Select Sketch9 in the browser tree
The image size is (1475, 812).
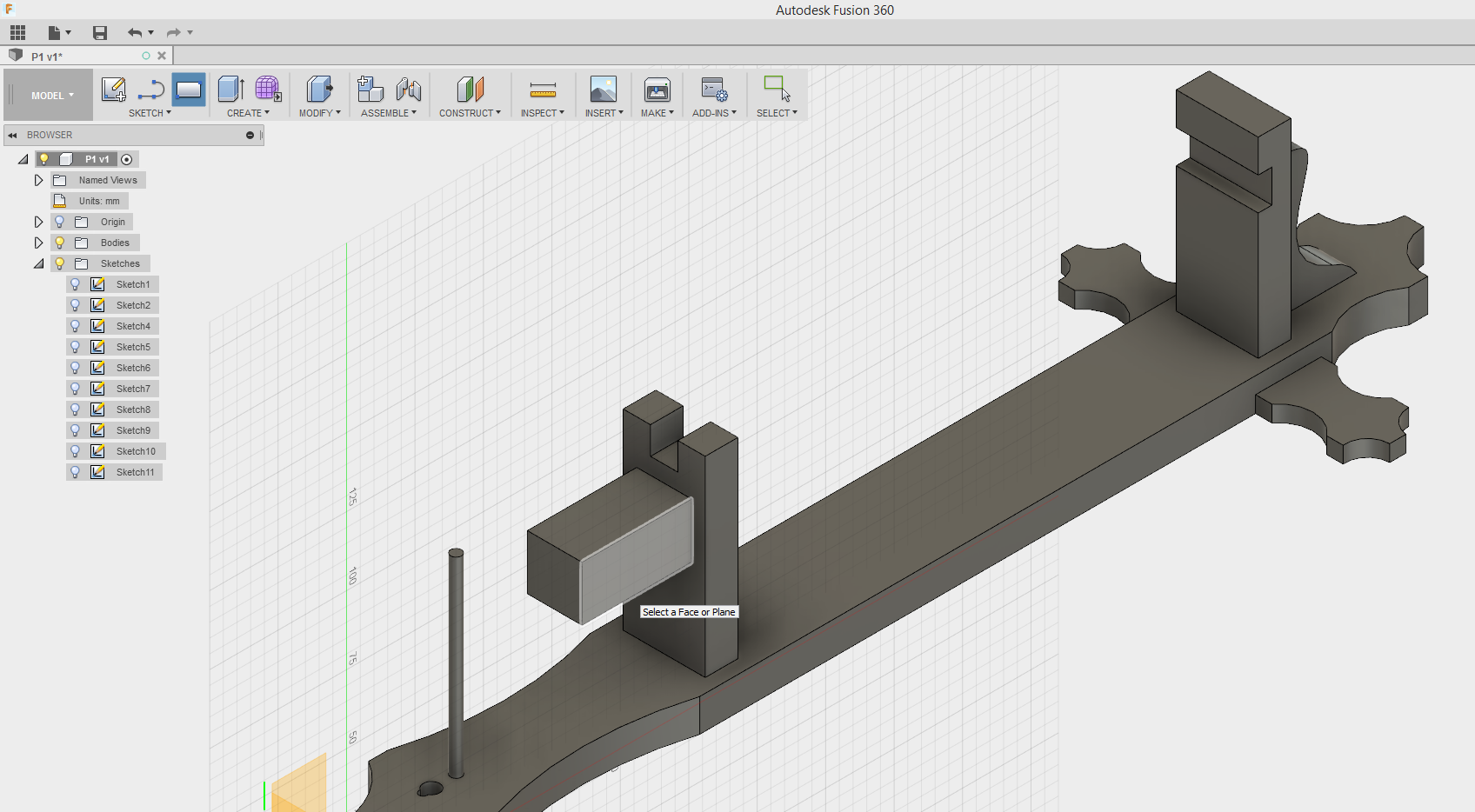pos(133,430)
